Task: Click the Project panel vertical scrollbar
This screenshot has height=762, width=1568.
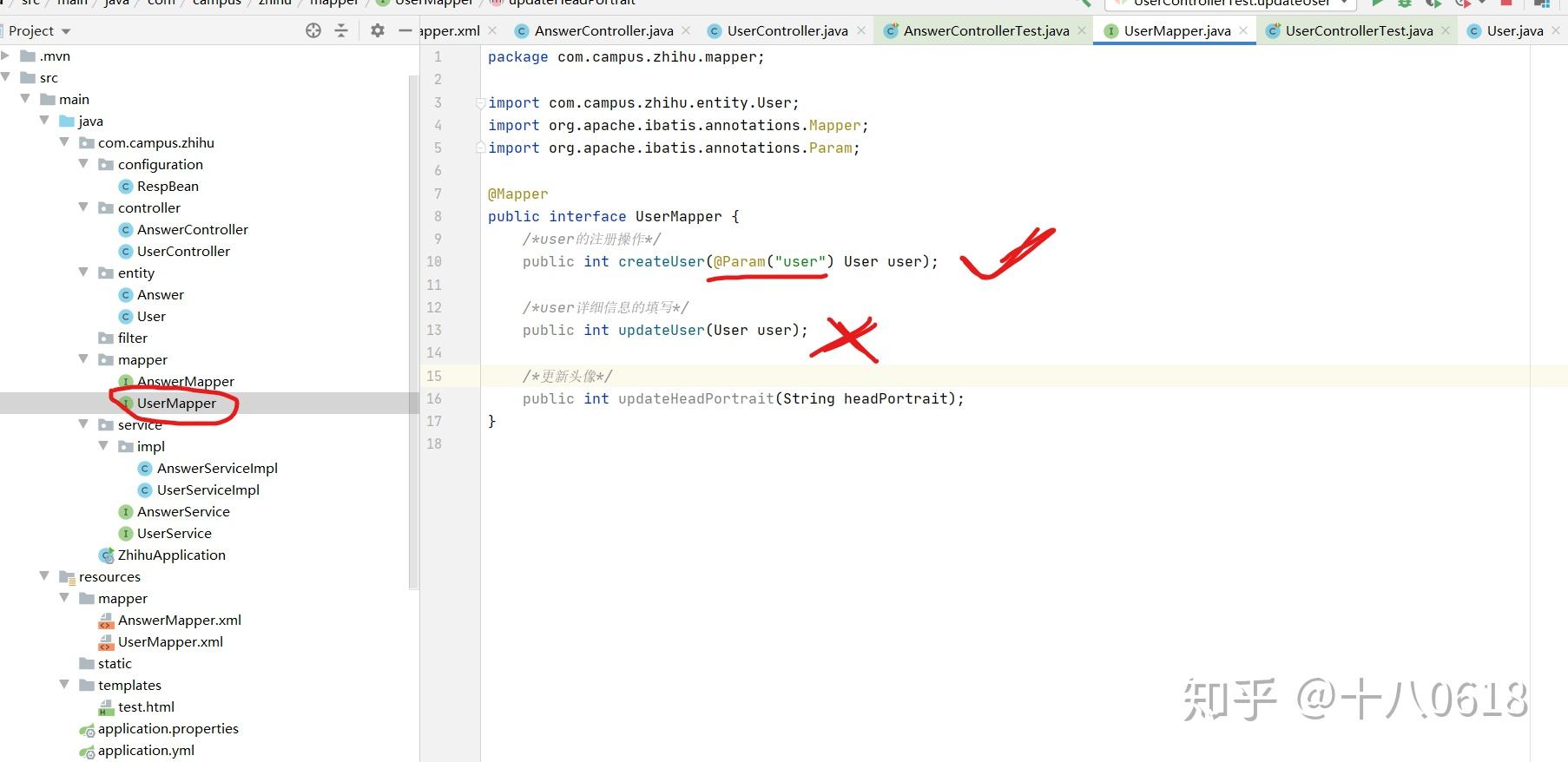Action: pos(413,332)
